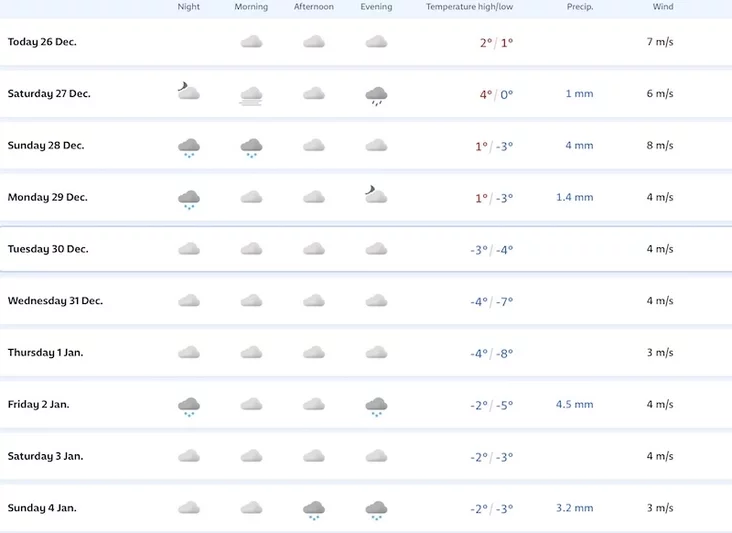The width and height of the screenshot is (732, 533).
Task: Click Monday 29 Dec. night snow icon
Action: 188,199
